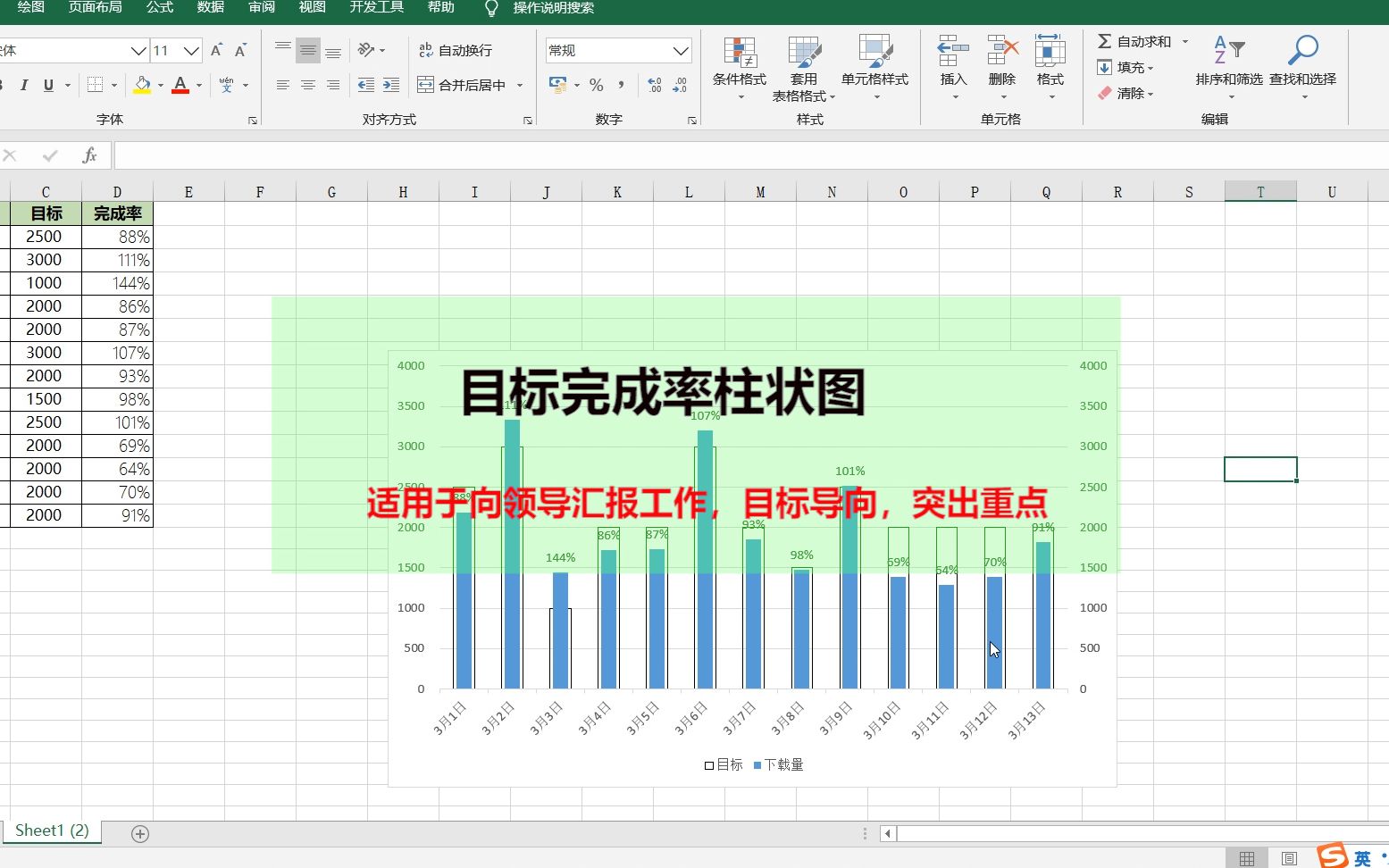Image resolution: width=1389 pixels, height=868 pixels.
Task: Switch to page layout view
Action: (x=1289, y=858)
